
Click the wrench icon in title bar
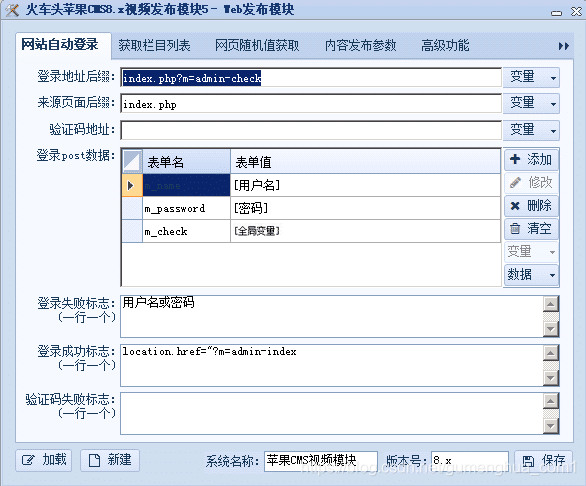12,10
